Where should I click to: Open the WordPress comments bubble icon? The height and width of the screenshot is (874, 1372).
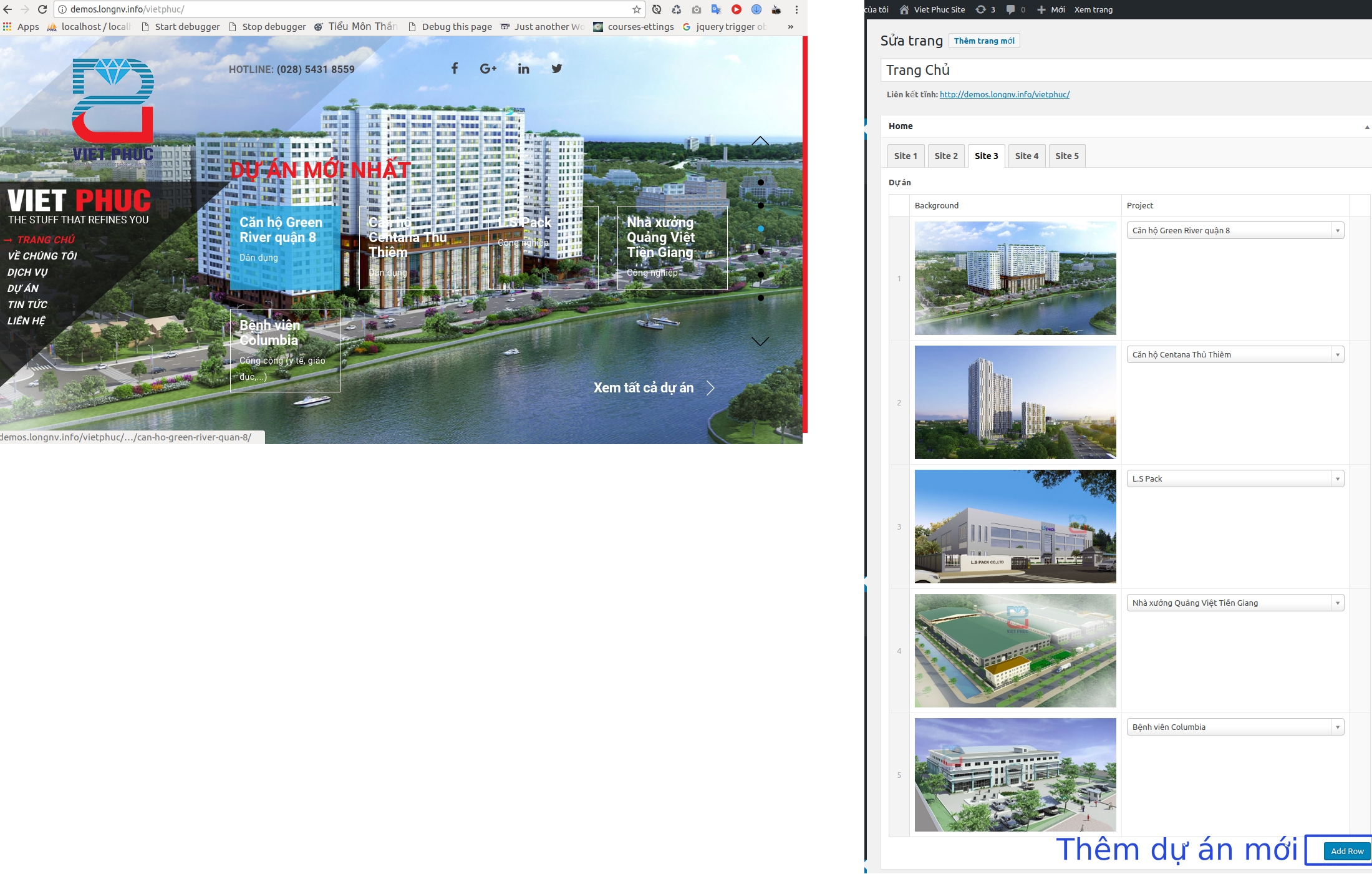coord(1010,9)
